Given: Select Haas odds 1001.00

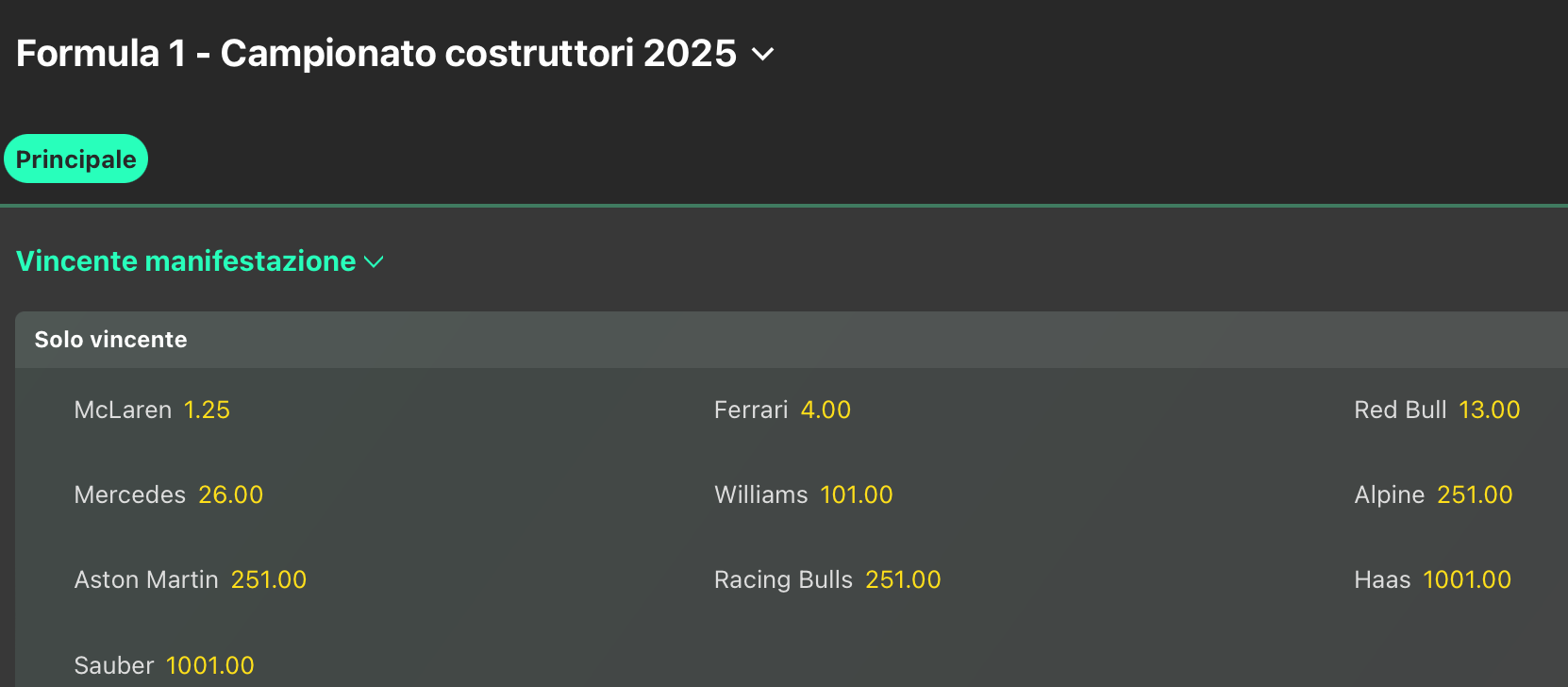Looking at the screenshot, I should tap(1466, 580).
